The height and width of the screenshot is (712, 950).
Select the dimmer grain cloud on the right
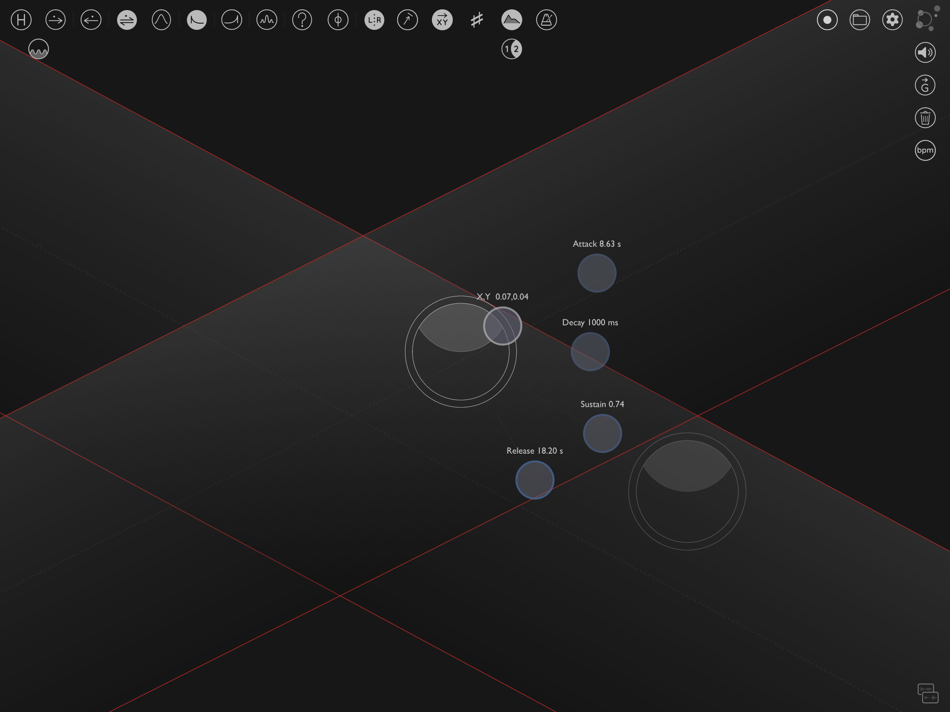pyautogui.click(x=687, y=491)
